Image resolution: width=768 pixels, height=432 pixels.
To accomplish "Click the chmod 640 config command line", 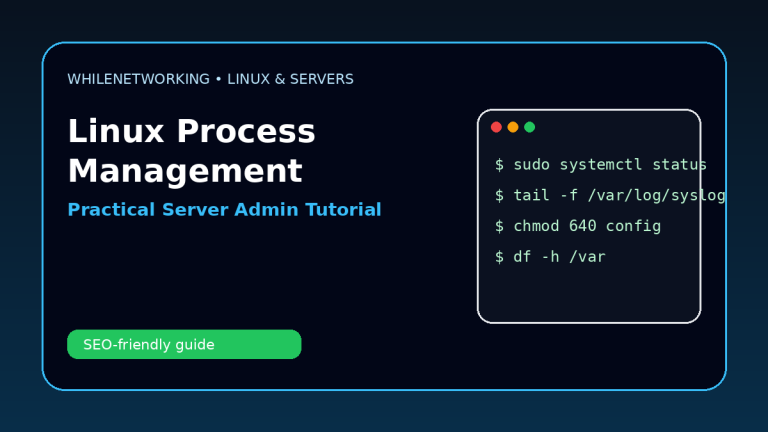I will point(578,226).
